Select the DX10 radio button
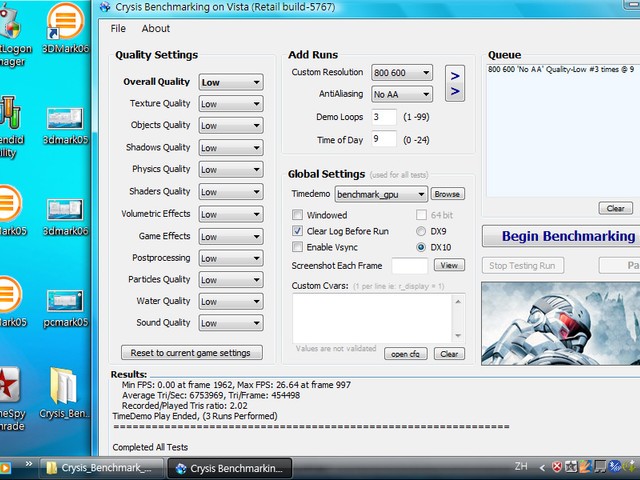This screenshot has width=640, height=480. [x=421, y=247]
